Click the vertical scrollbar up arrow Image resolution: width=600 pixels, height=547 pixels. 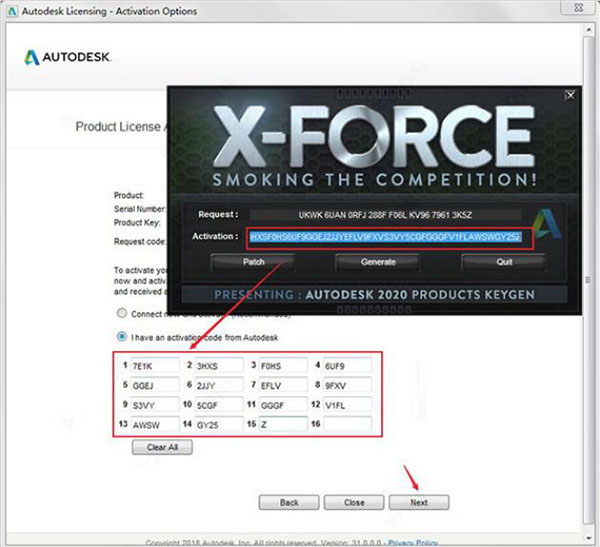(589, 29)
